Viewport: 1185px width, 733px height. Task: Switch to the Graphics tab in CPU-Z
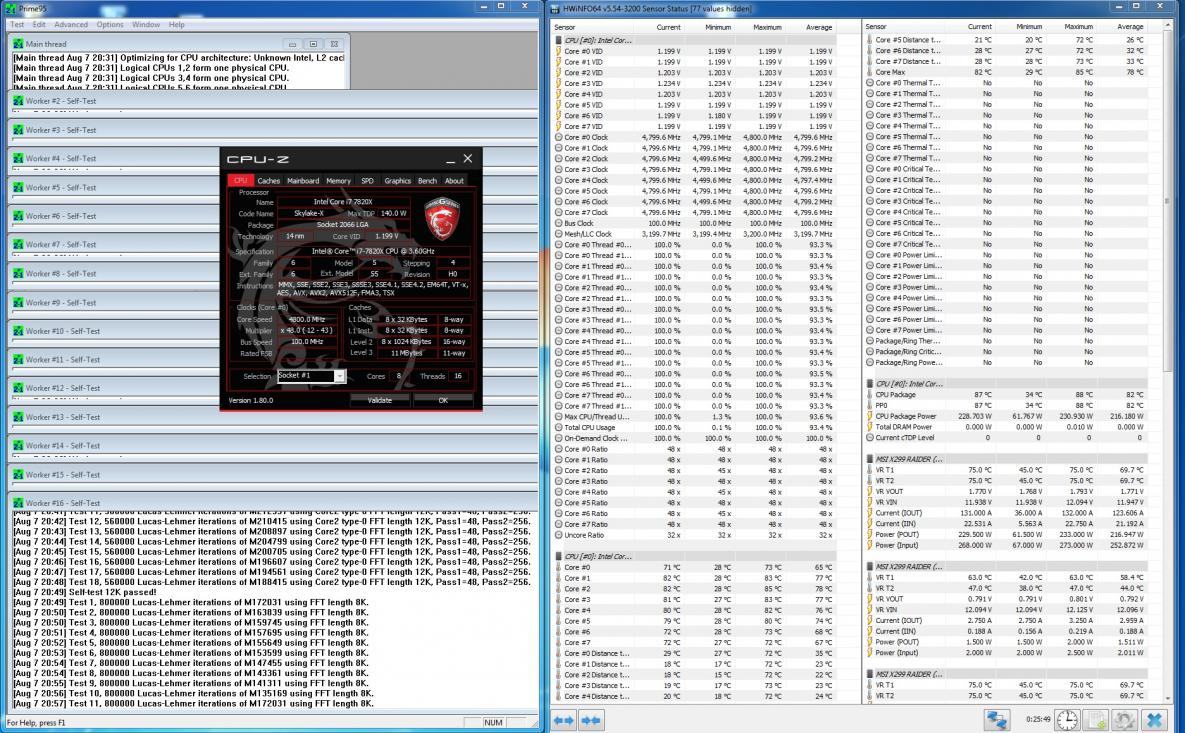click(x=398, y=181)
